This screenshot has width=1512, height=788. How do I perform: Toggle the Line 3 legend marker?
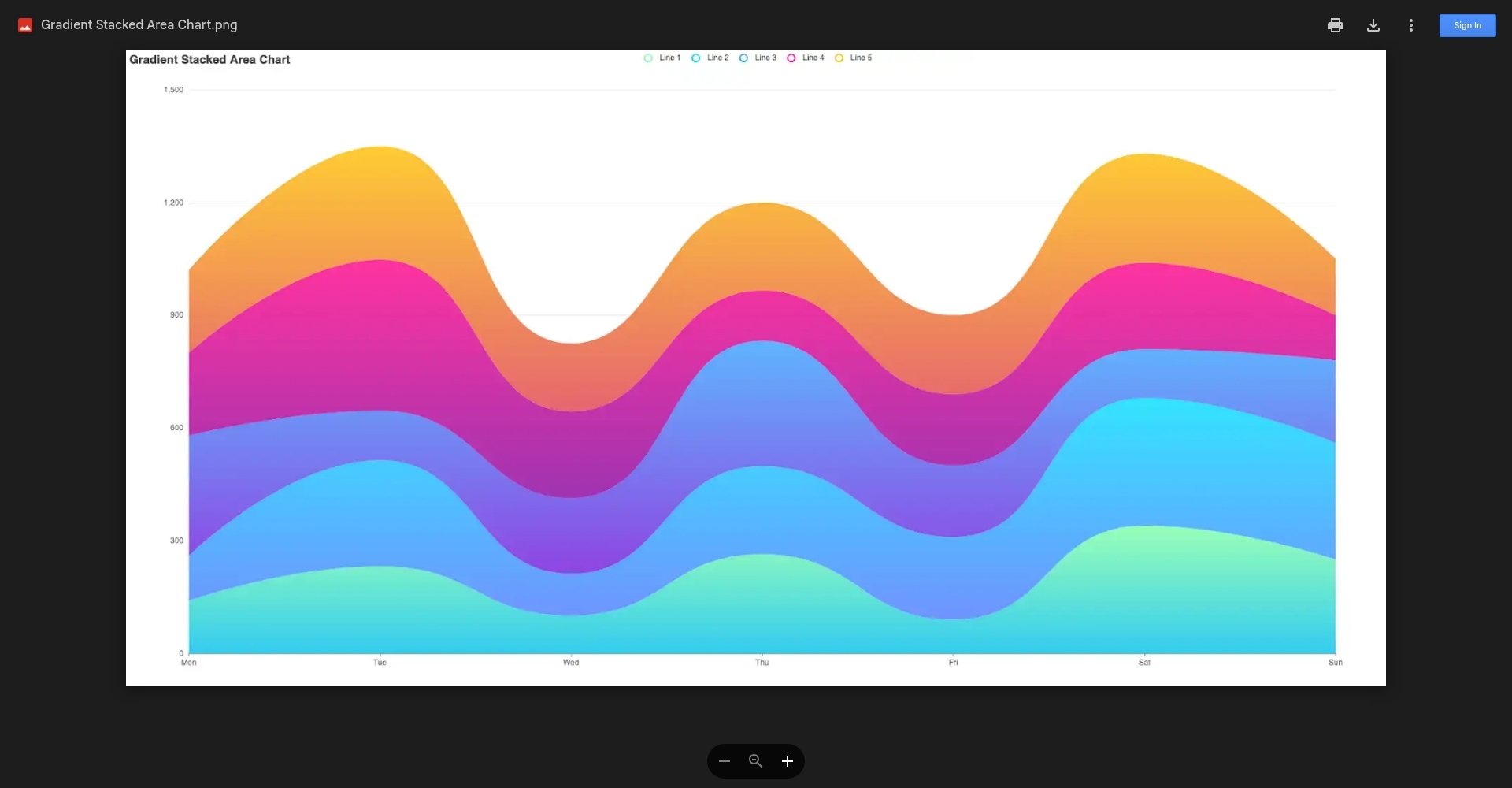coord(743,58)
